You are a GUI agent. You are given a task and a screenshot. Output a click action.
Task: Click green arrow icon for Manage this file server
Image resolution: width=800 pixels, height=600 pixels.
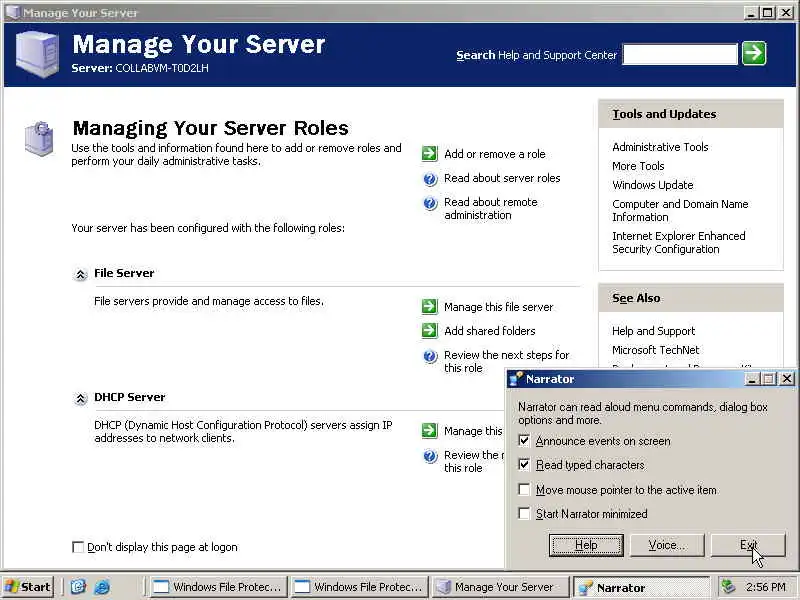[430, 307]
